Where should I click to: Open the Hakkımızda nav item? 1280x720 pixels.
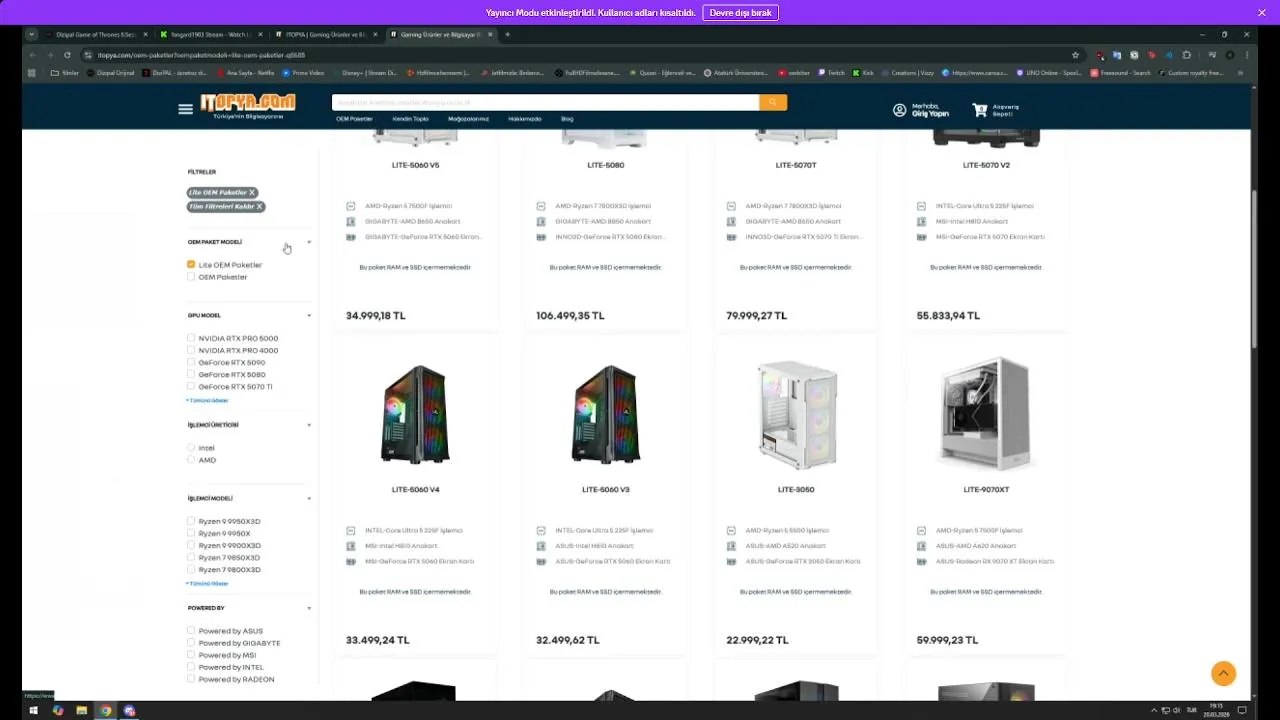(524, 119)
